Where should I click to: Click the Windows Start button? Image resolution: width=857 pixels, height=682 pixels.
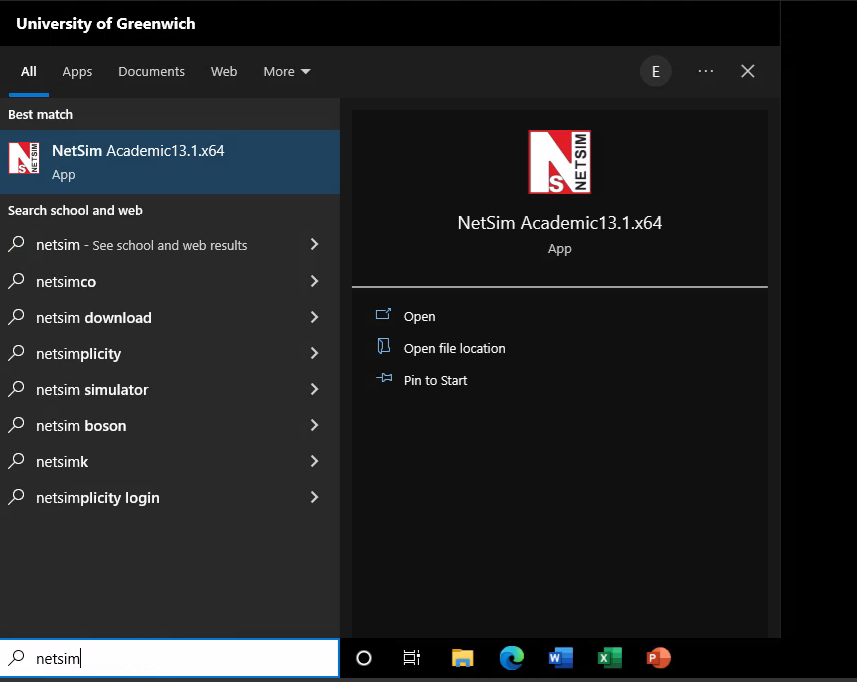click(x=363, y=658)
